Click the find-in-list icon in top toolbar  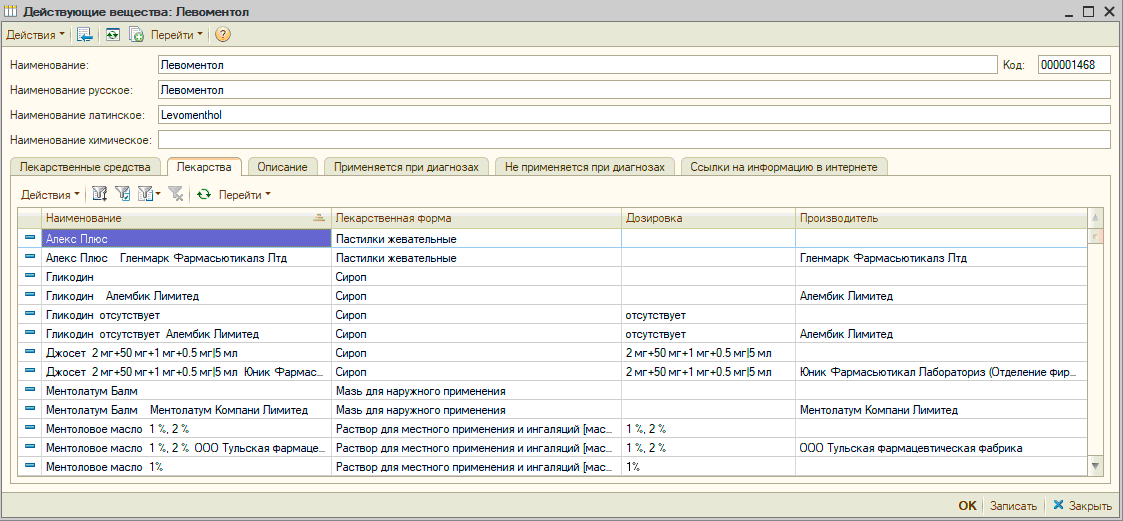point(85,34)
